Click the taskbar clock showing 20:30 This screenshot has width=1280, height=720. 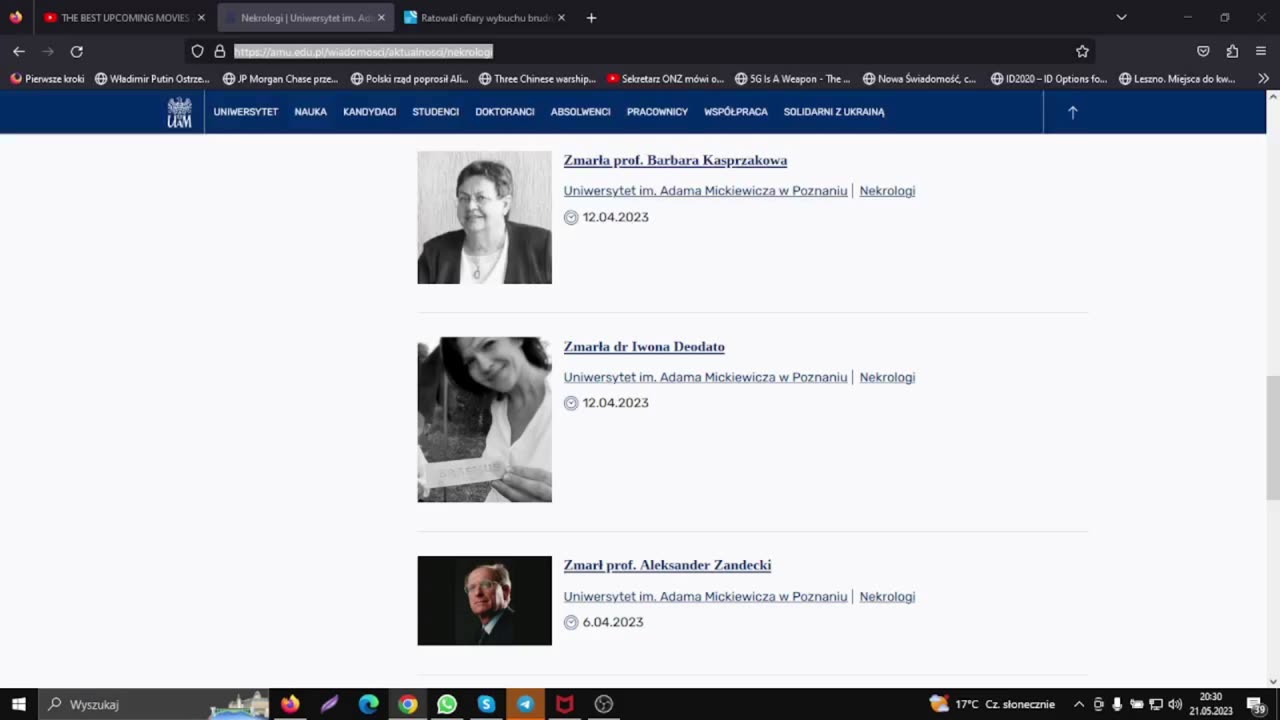pos(1211,704)
